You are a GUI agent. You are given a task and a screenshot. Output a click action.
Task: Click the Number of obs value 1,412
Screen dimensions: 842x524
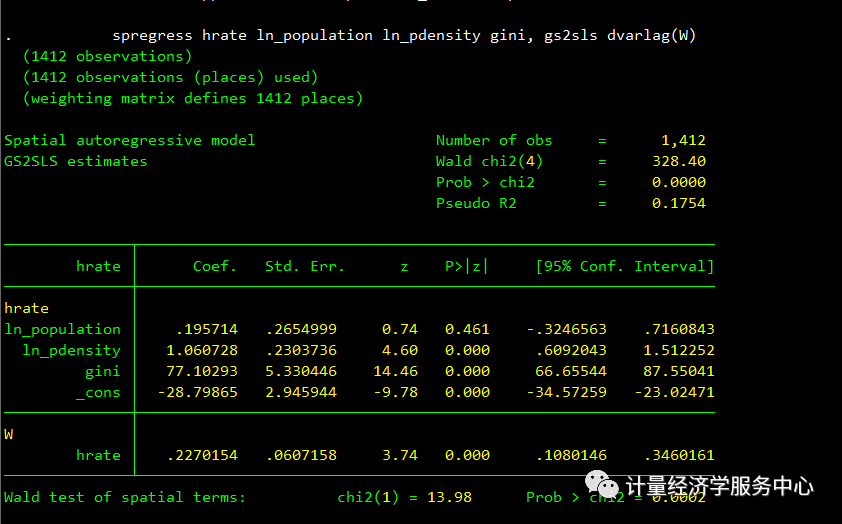point(683,141)
